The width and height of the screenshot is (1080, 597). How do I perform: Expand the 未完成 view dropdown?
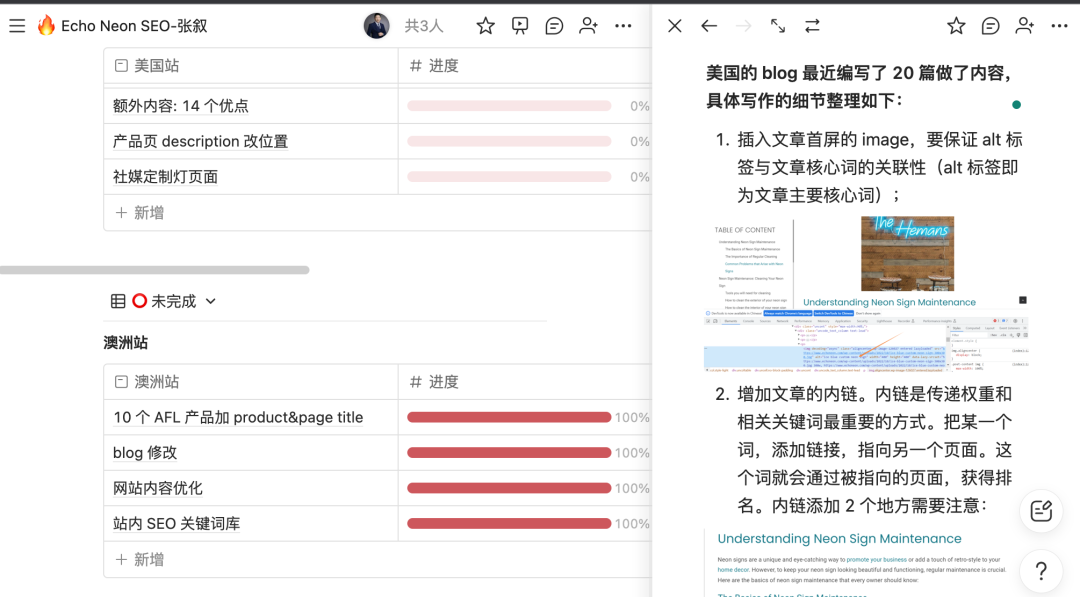pos(210,301)
